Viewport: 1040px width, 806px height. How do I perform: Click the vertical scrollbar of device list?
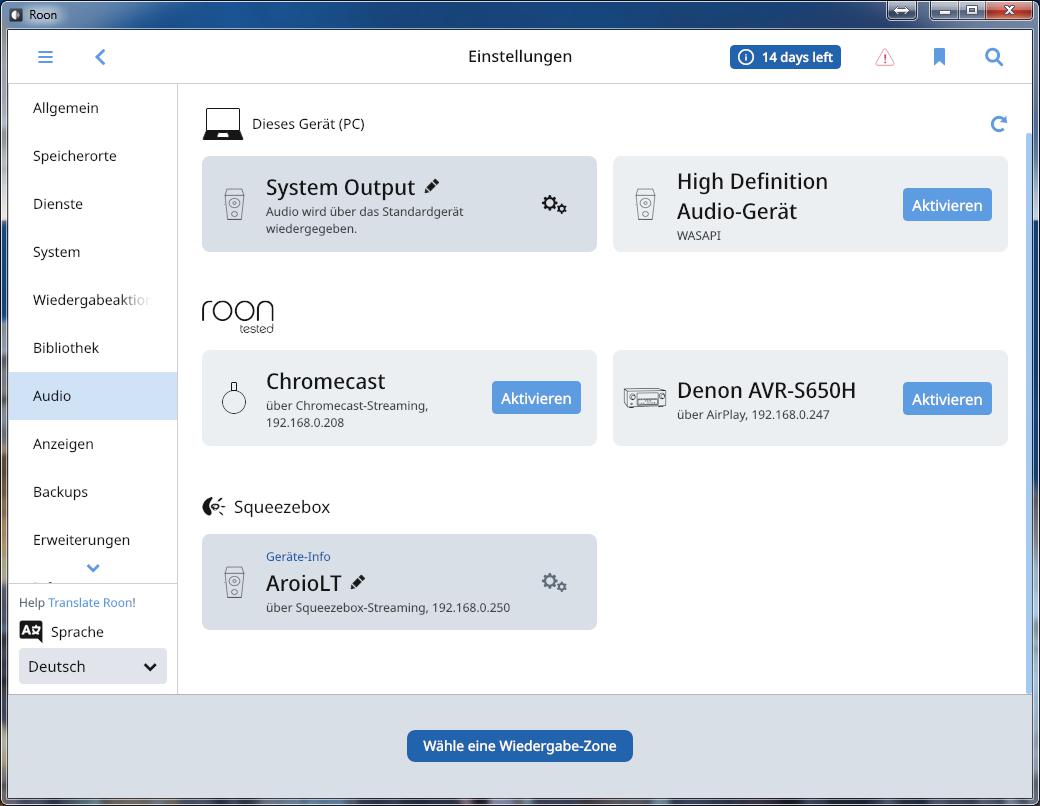[1029, 411]
